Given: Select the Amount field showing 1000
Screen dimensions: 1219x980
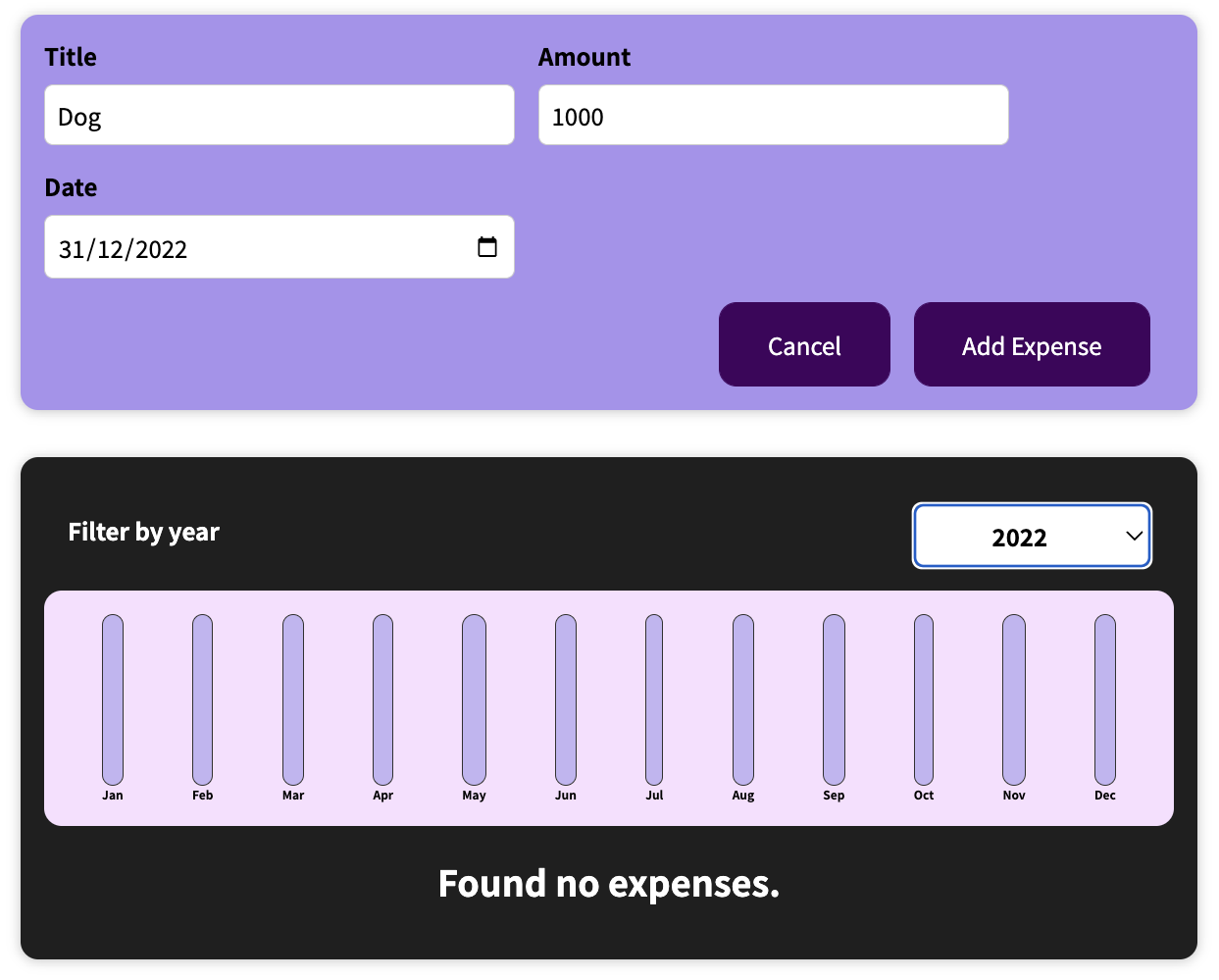Looking at the screenshot, I should click(x=773, y=115).
